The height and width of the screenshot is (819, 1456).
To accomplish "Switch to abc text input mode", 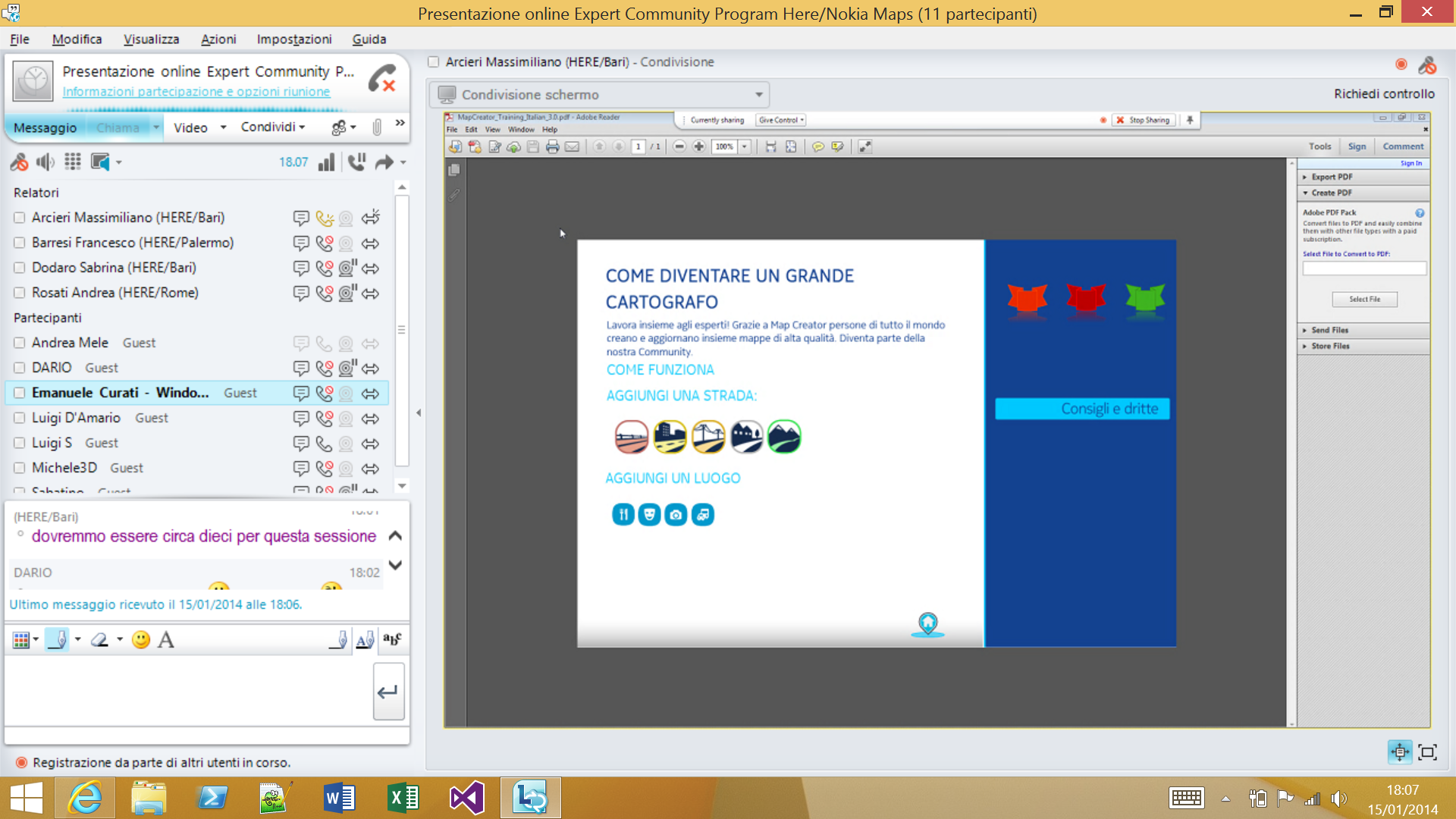I will pos(392,640).
